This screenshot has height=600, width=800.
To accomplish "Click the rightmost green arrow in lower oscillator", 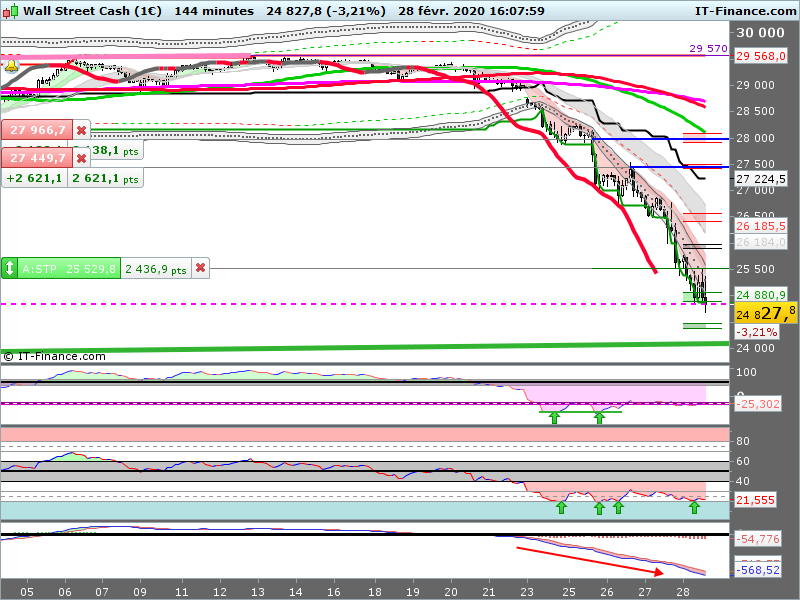I will [x=694, y=508].
